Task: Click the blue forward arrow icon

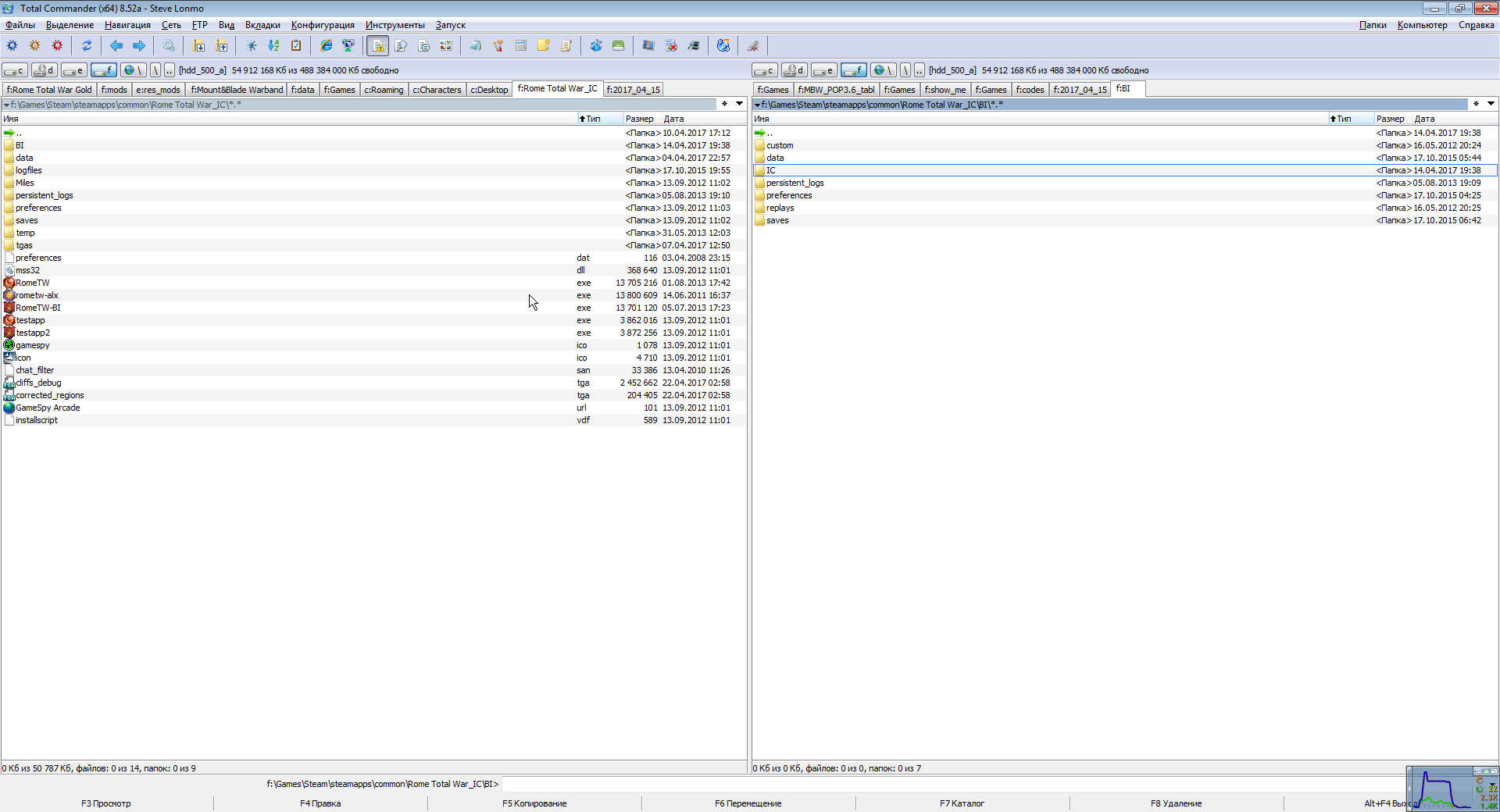Action: click(139, 46)
